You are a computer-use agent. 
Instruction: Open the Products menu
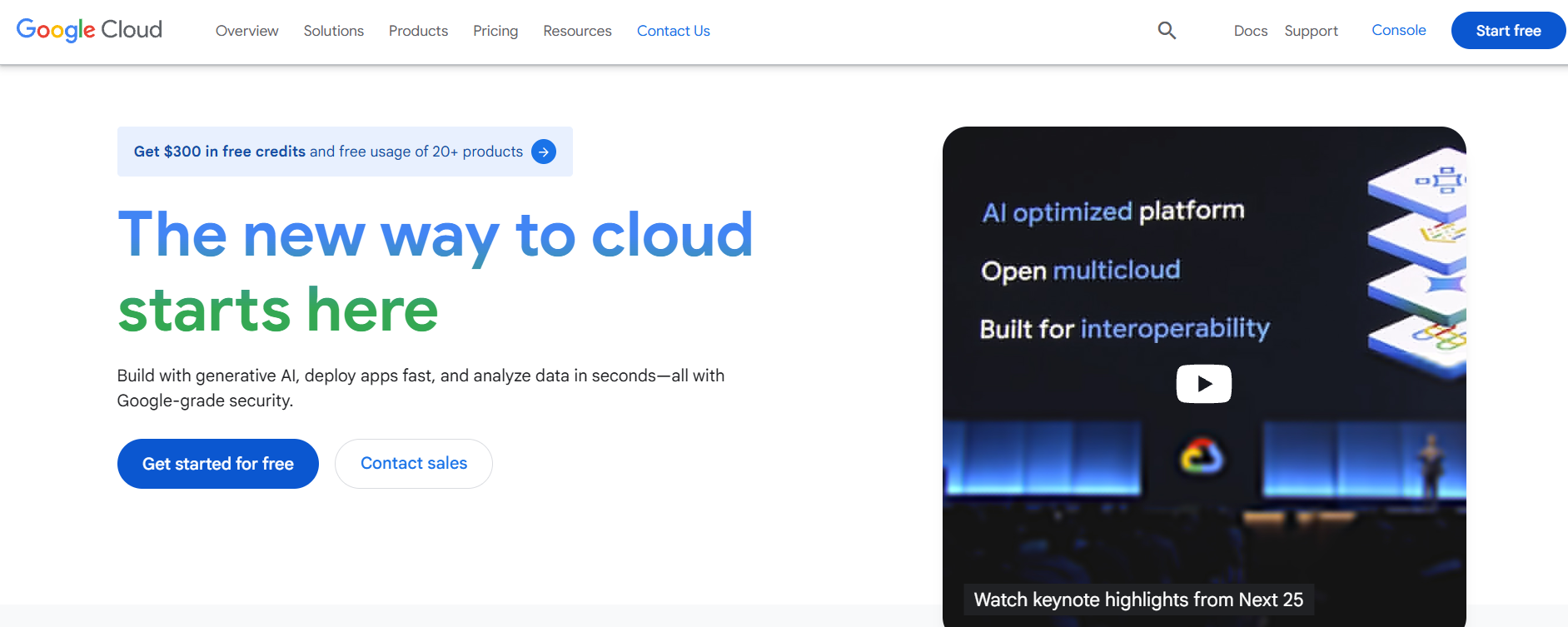point(418,31)
